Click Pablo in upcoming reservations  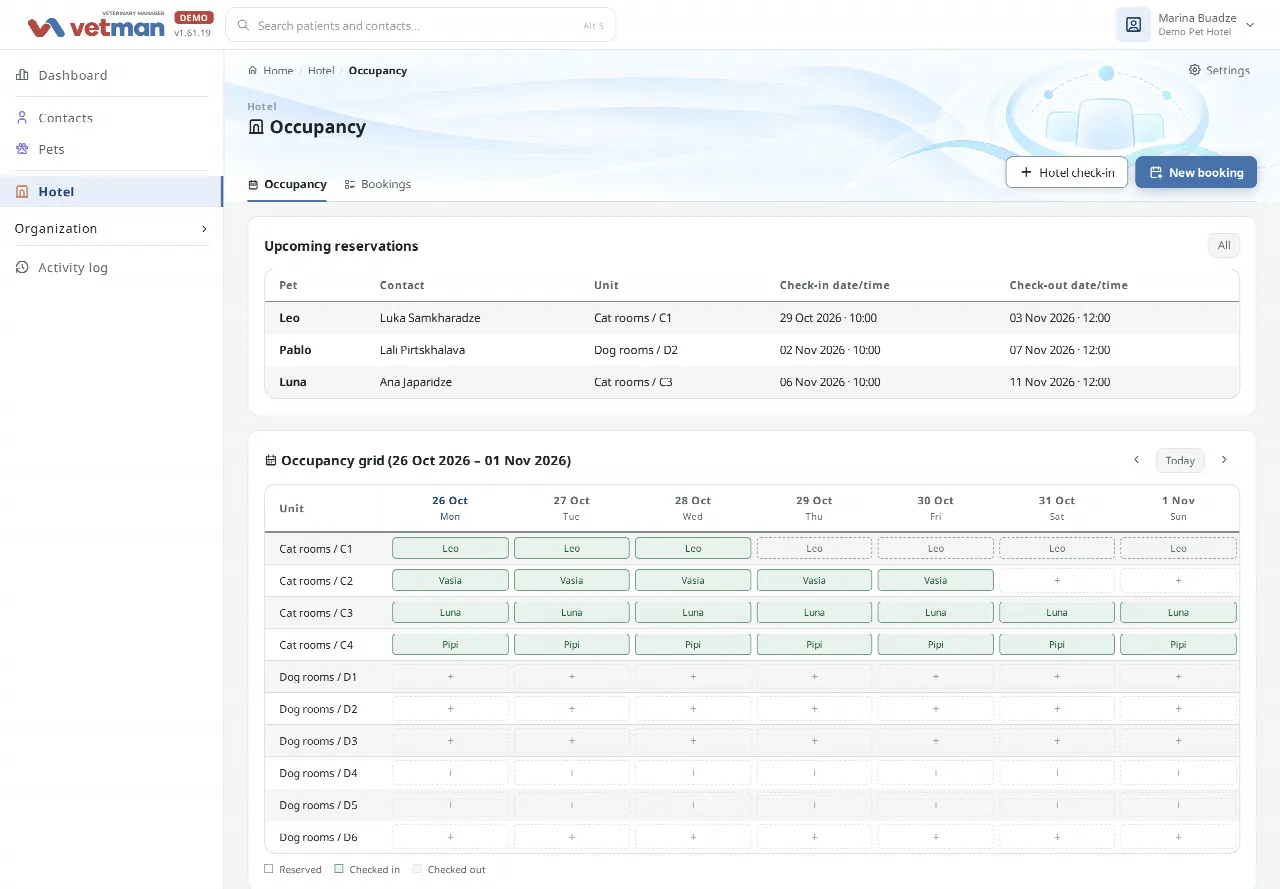[x=295, y=350]
